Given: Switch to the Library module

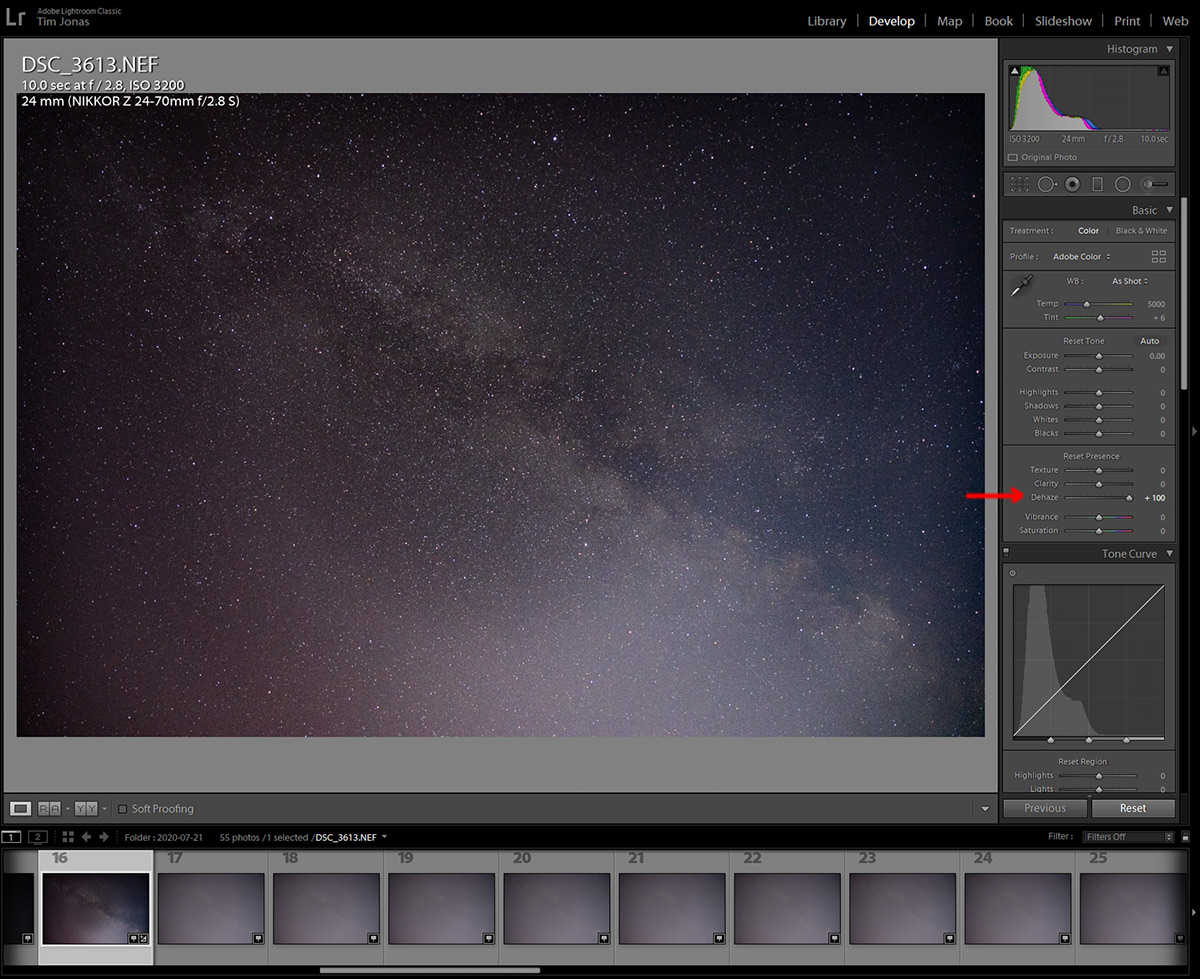Looking at the screenshot, I should [x=826, y=20].
